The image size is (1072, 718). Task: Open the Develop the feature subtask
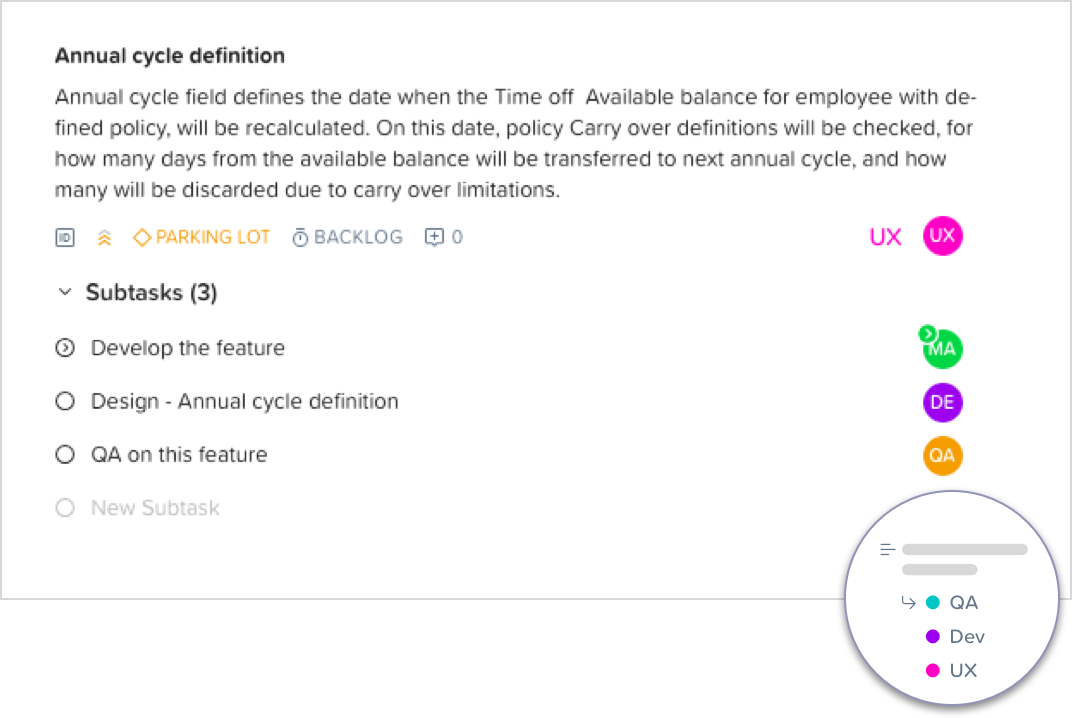(x=188, y=348)
